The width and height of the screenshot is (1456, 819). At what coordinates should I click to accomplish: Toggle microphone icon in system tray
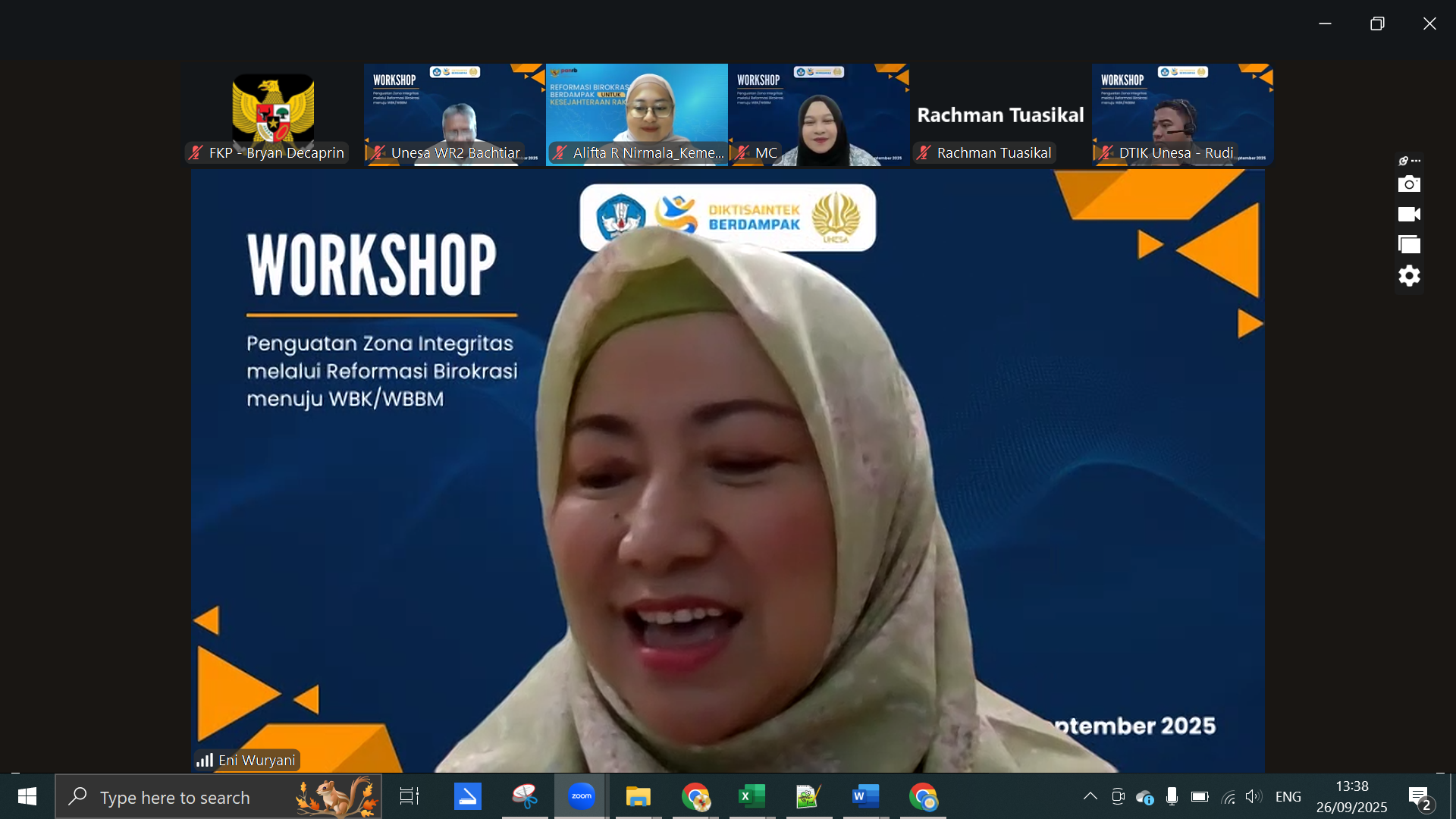[x=1172, y=796]
